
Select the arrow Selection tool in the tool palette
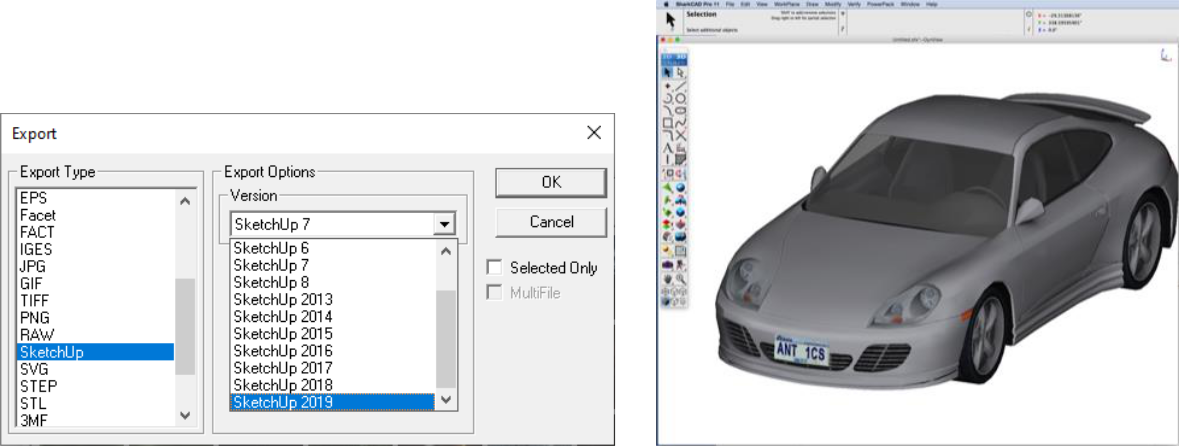coord(668,73)
